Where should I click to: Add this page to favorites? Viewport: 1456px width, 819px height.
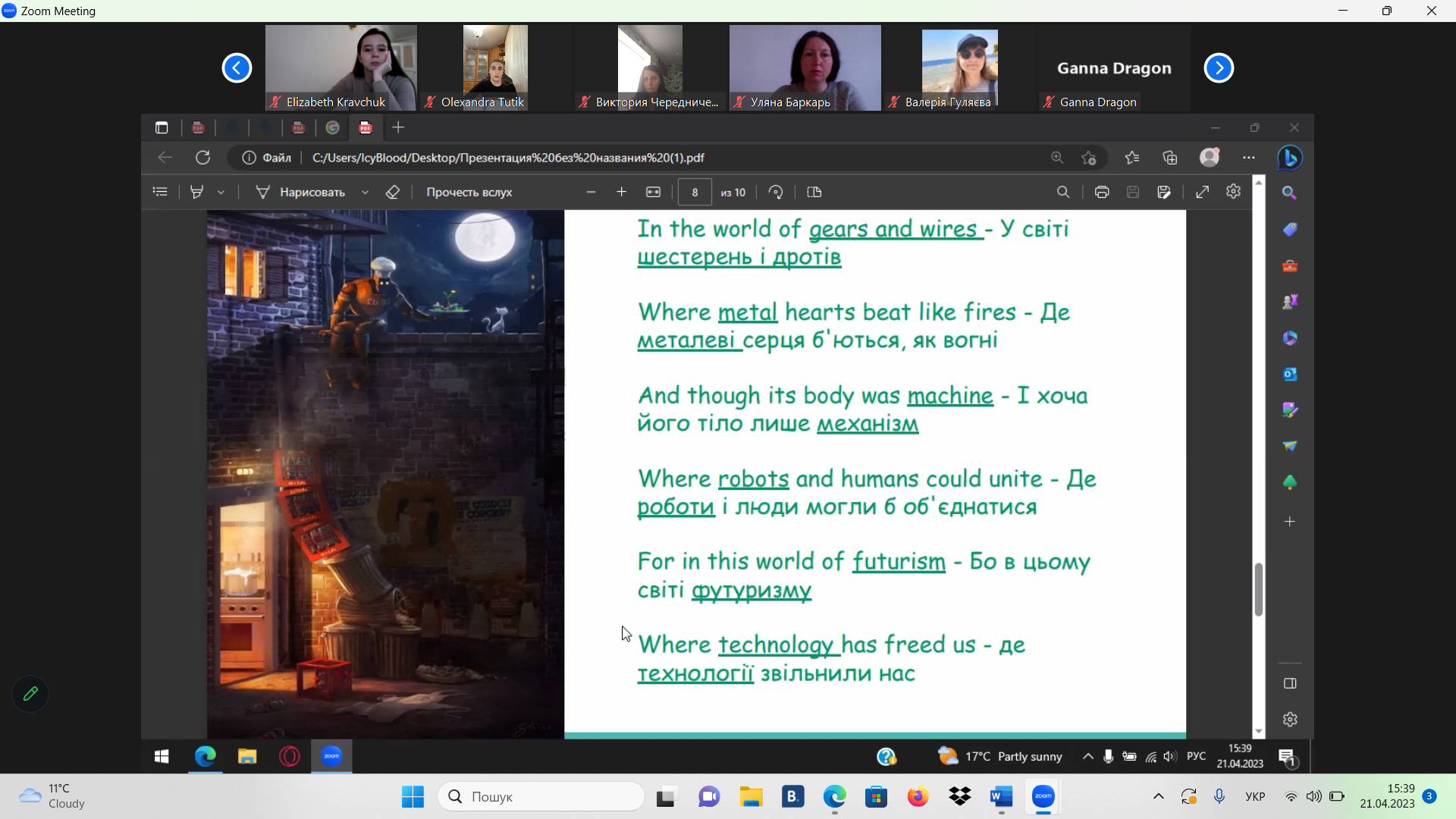click(x=1089, y=158)
